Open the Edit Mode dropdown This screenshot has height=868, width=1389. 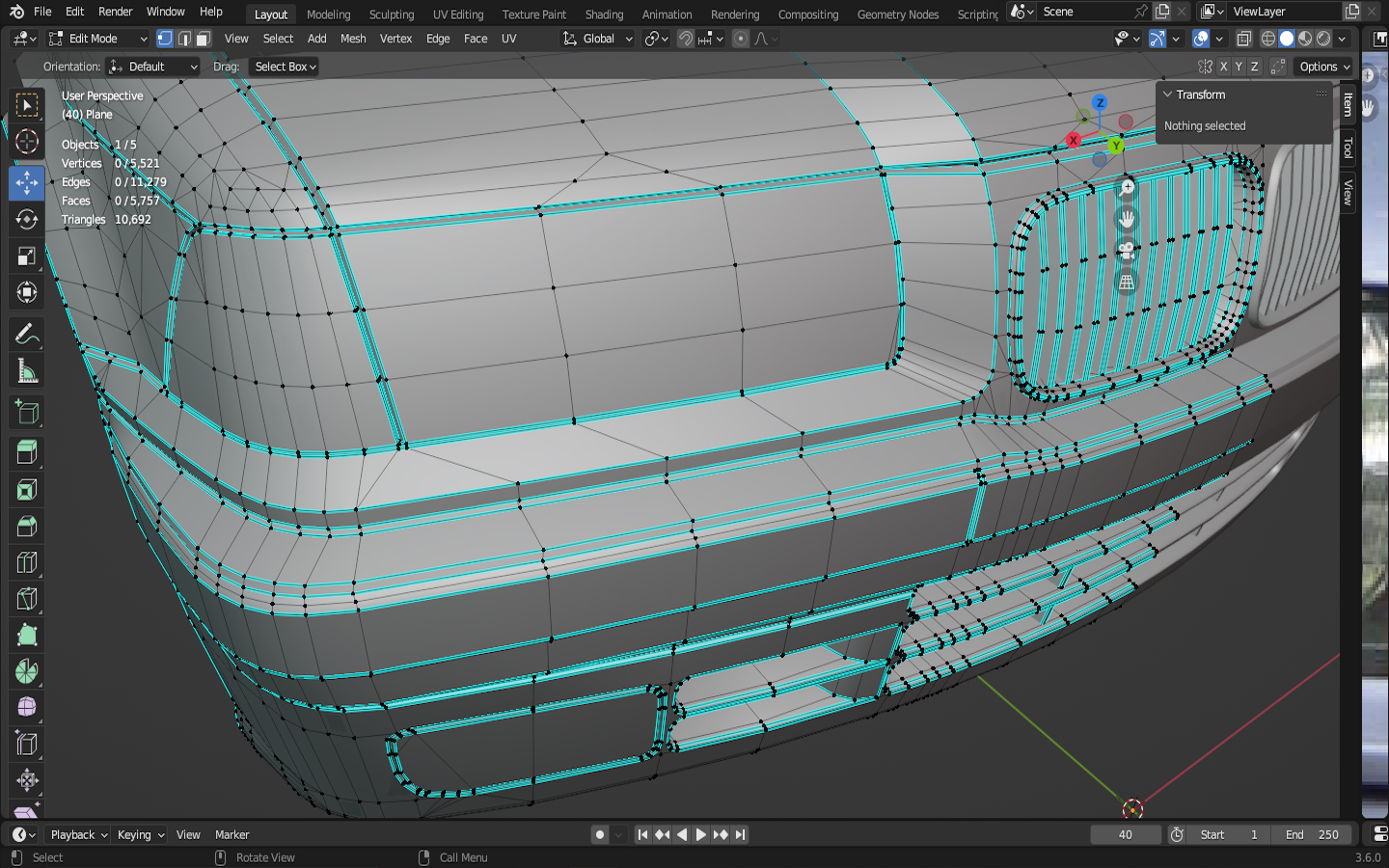97,39
